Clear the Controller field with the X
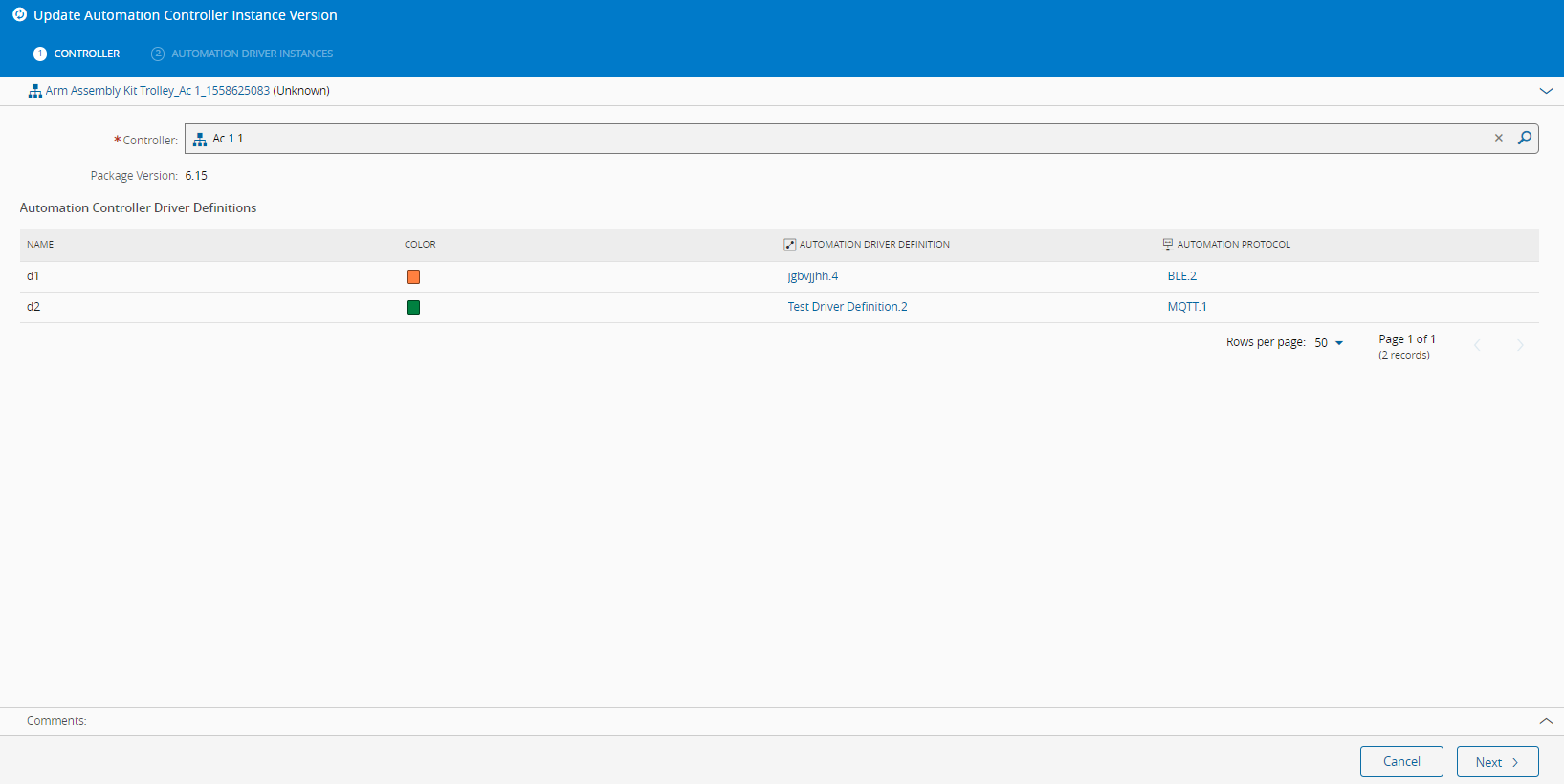Screen dimensions: 1564x784 coord(1499,139)
